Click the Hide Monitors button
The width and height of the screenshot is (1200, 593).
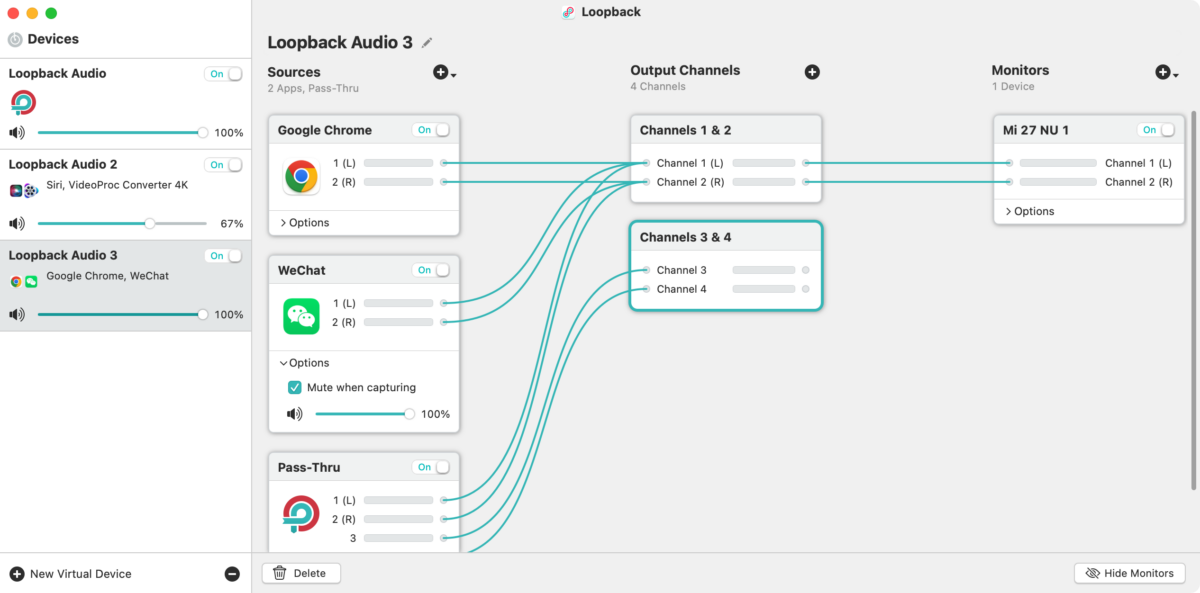(x=1130, y=573)
